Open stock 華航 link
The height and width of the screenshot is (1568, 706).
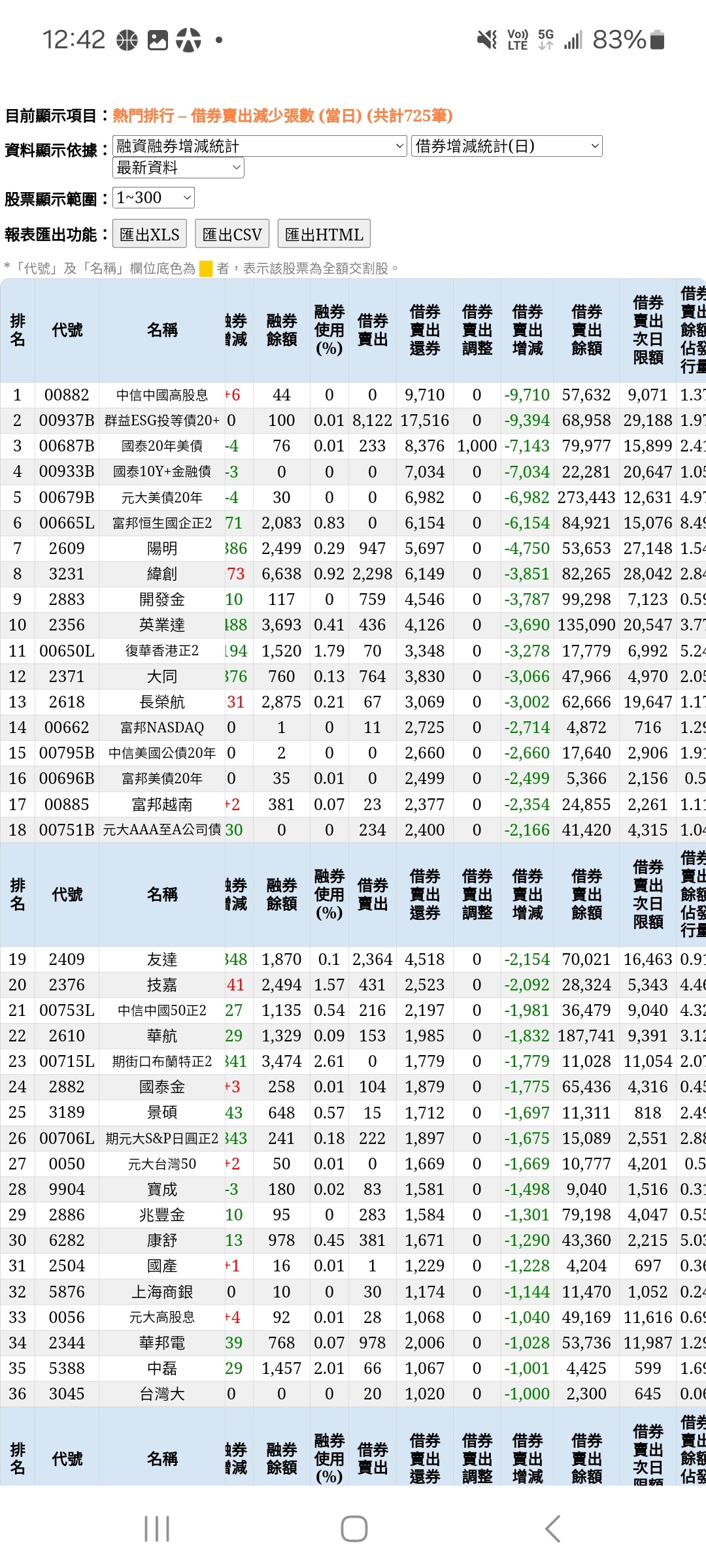(x=162, y=1036)
